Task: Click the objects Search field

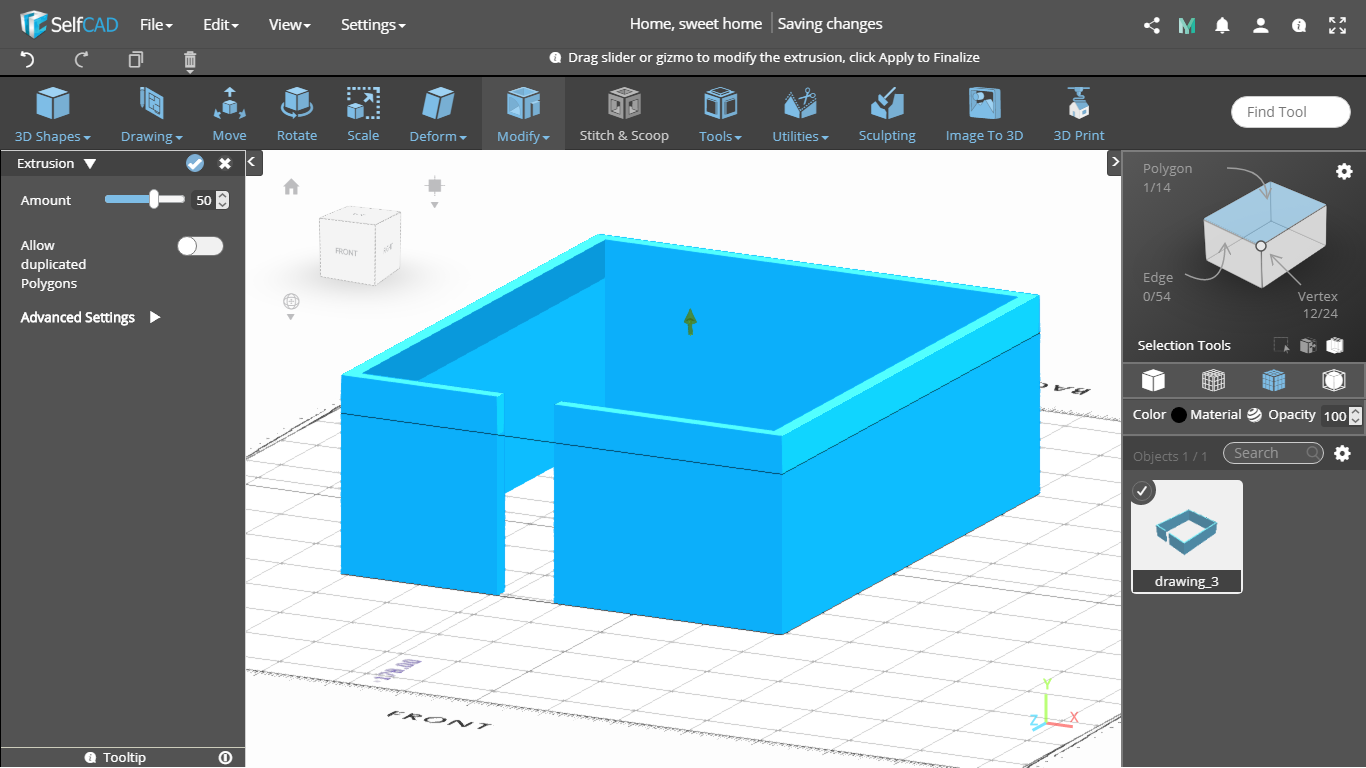Action: point(1273,453)
